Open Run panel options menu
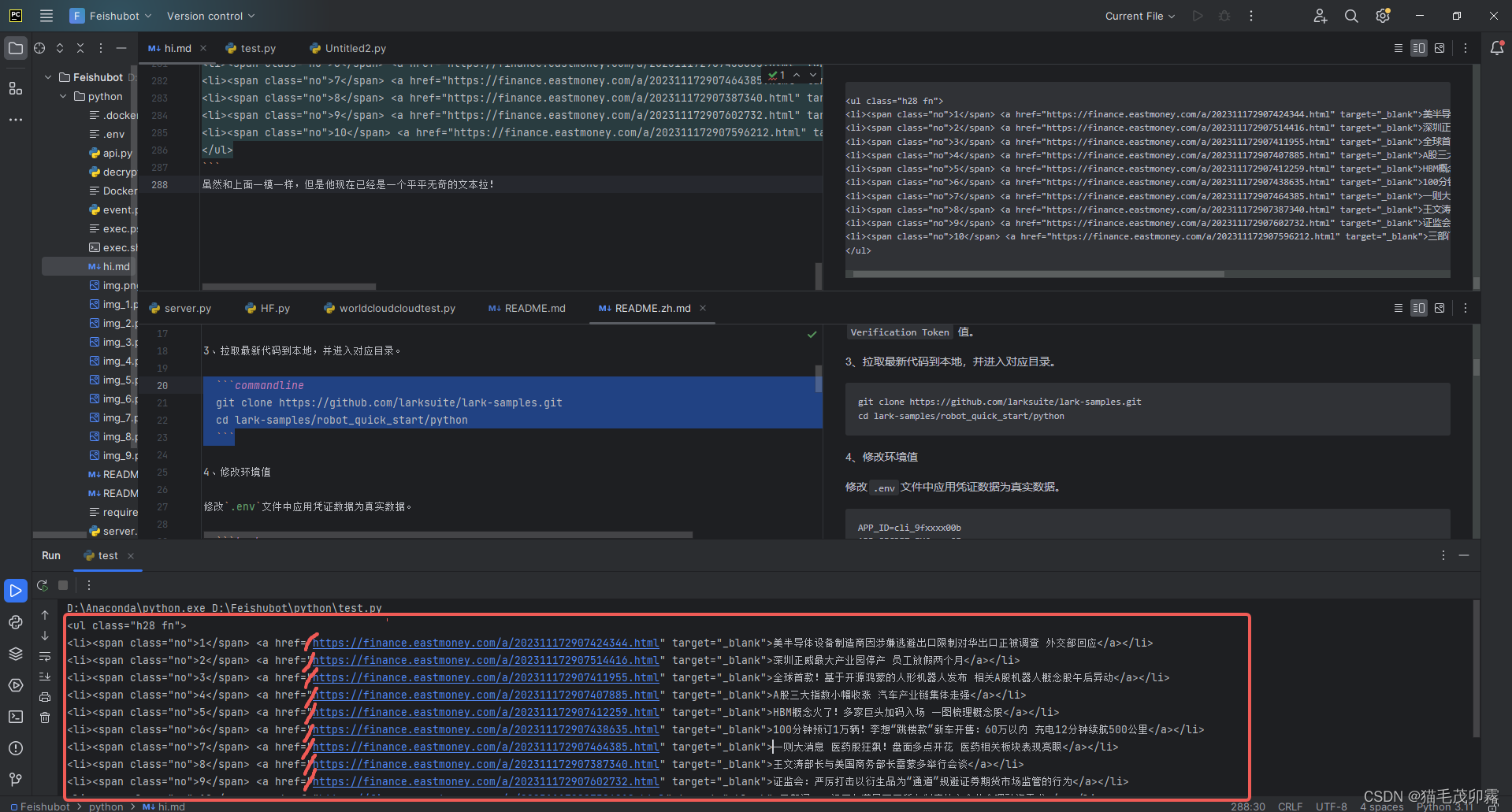This screenshot has width=1512, height=812. 1443,555
